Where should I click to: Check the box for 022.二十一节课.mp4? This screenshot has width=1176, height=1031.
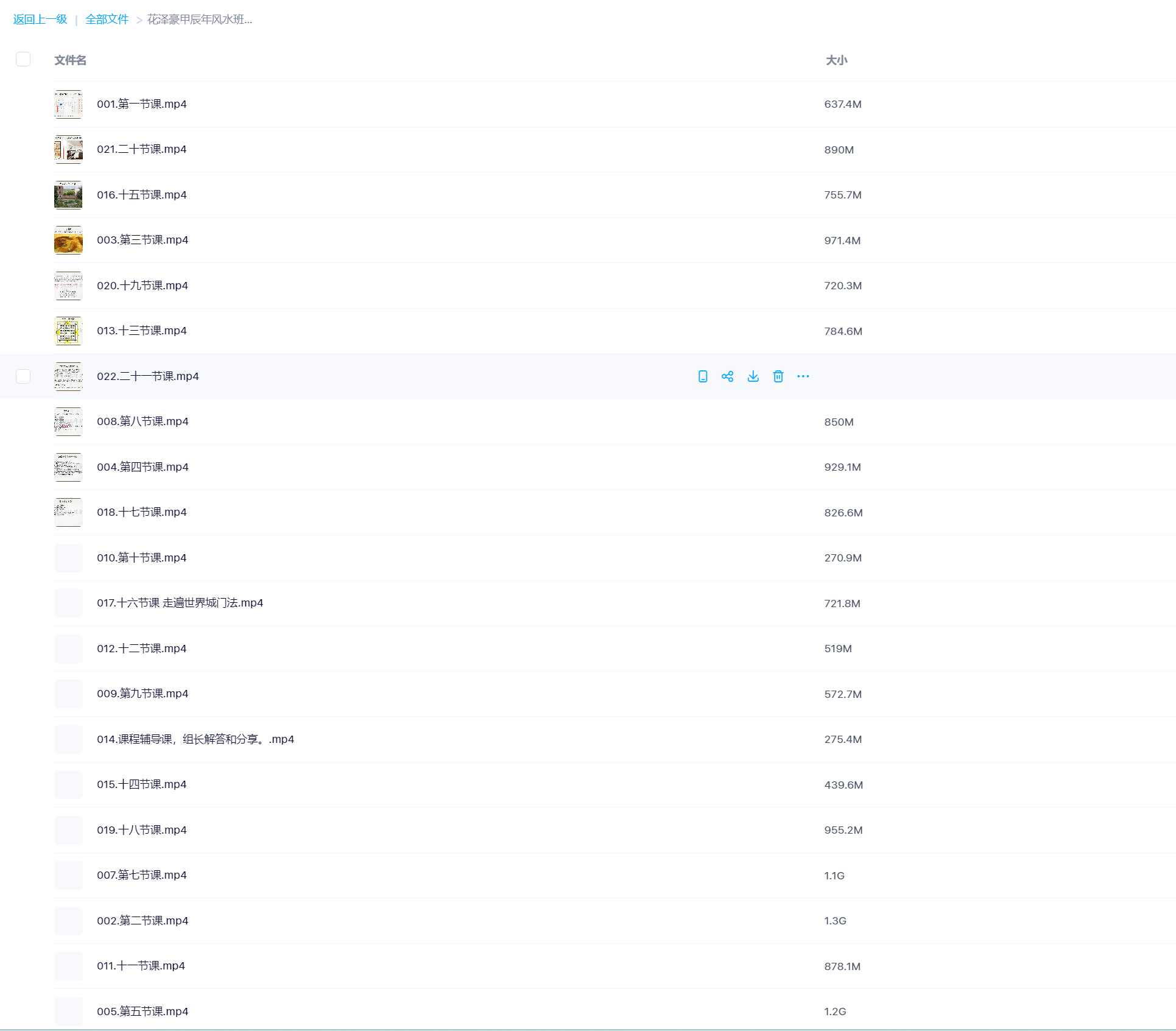[x=23, y=376]
